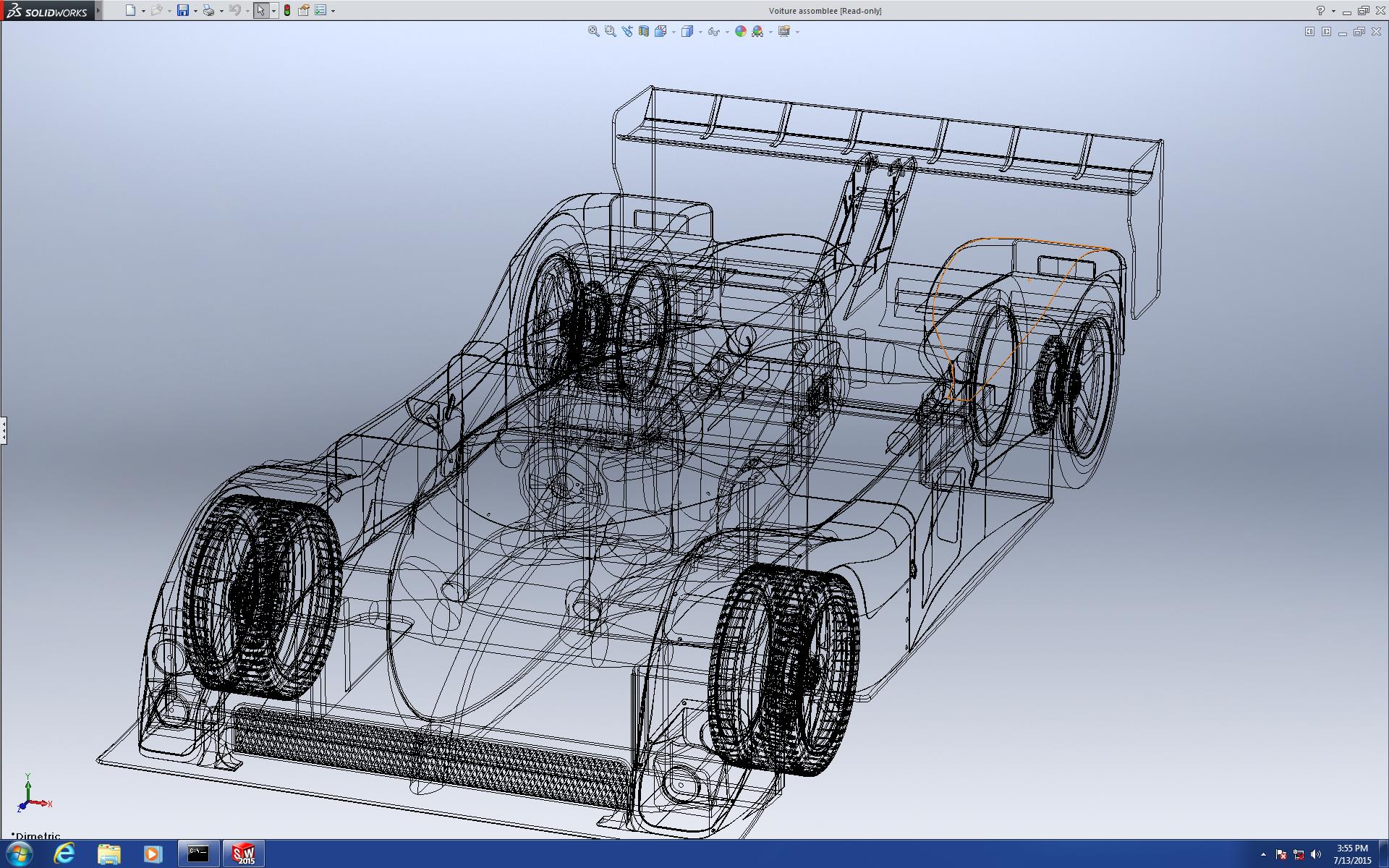Screen dimensions: 1389x868
Task: Click the Apply Scene icon
Action: pos(757,31)
